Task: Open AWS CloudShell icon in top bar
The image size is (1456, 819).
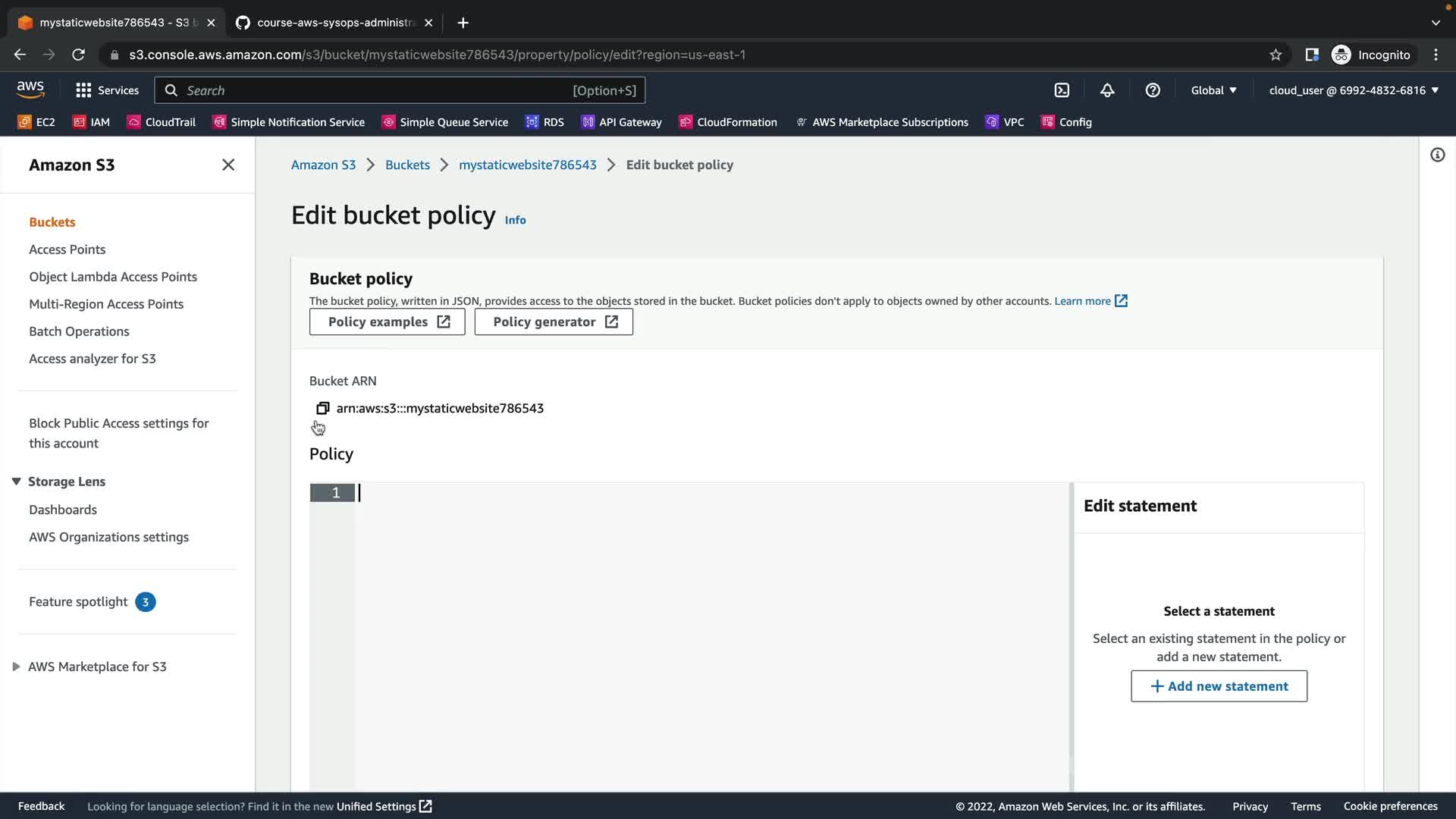Action: pyautogui.click(x=1062, y=90)
